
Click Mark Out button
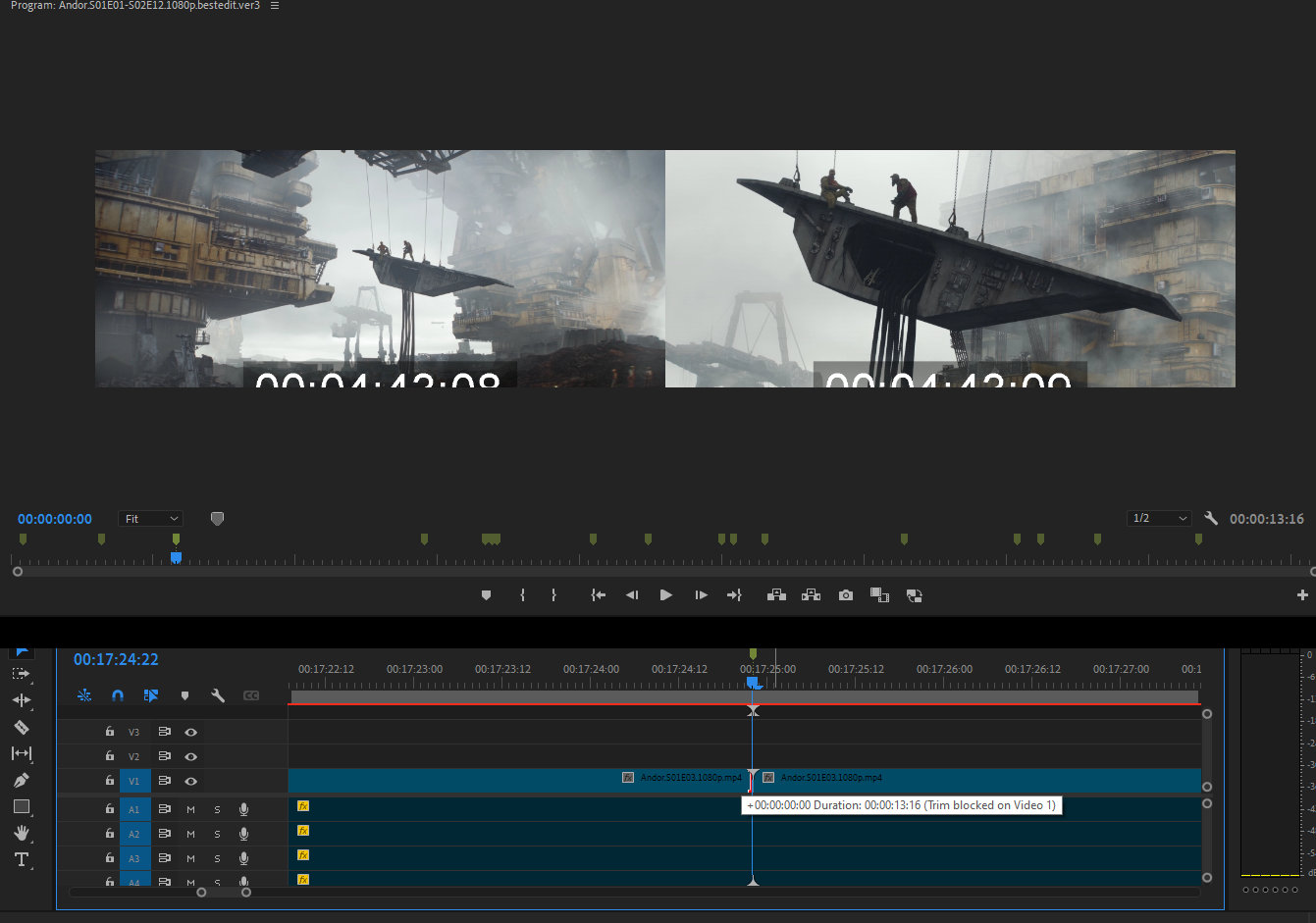(553, 595)
